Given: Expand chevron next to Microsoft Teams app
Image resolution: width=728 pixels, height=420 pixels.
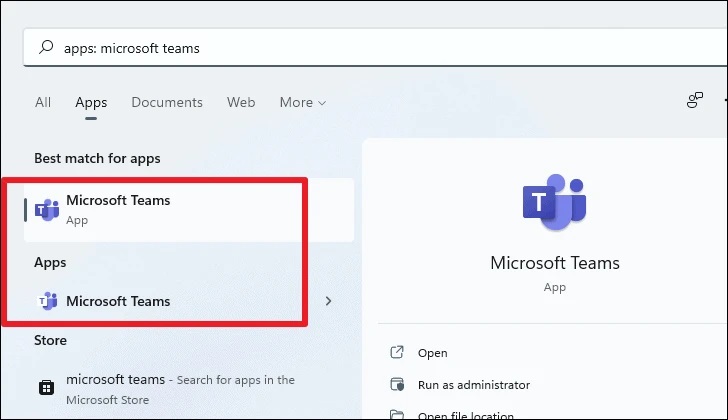Looking at the screenshot, I should point(328,301).
